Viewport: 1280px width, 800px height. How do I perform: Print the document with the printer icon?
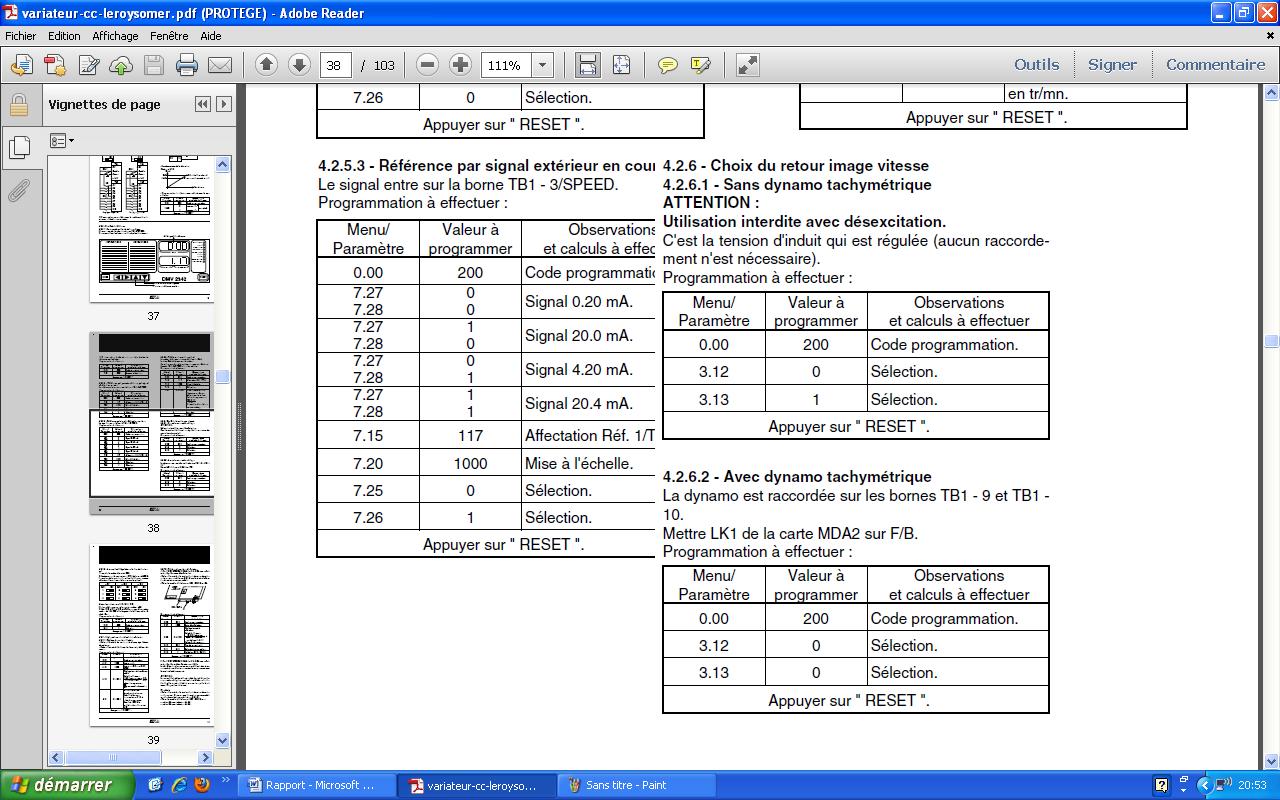pyautogui.click(x=187, y=66)
